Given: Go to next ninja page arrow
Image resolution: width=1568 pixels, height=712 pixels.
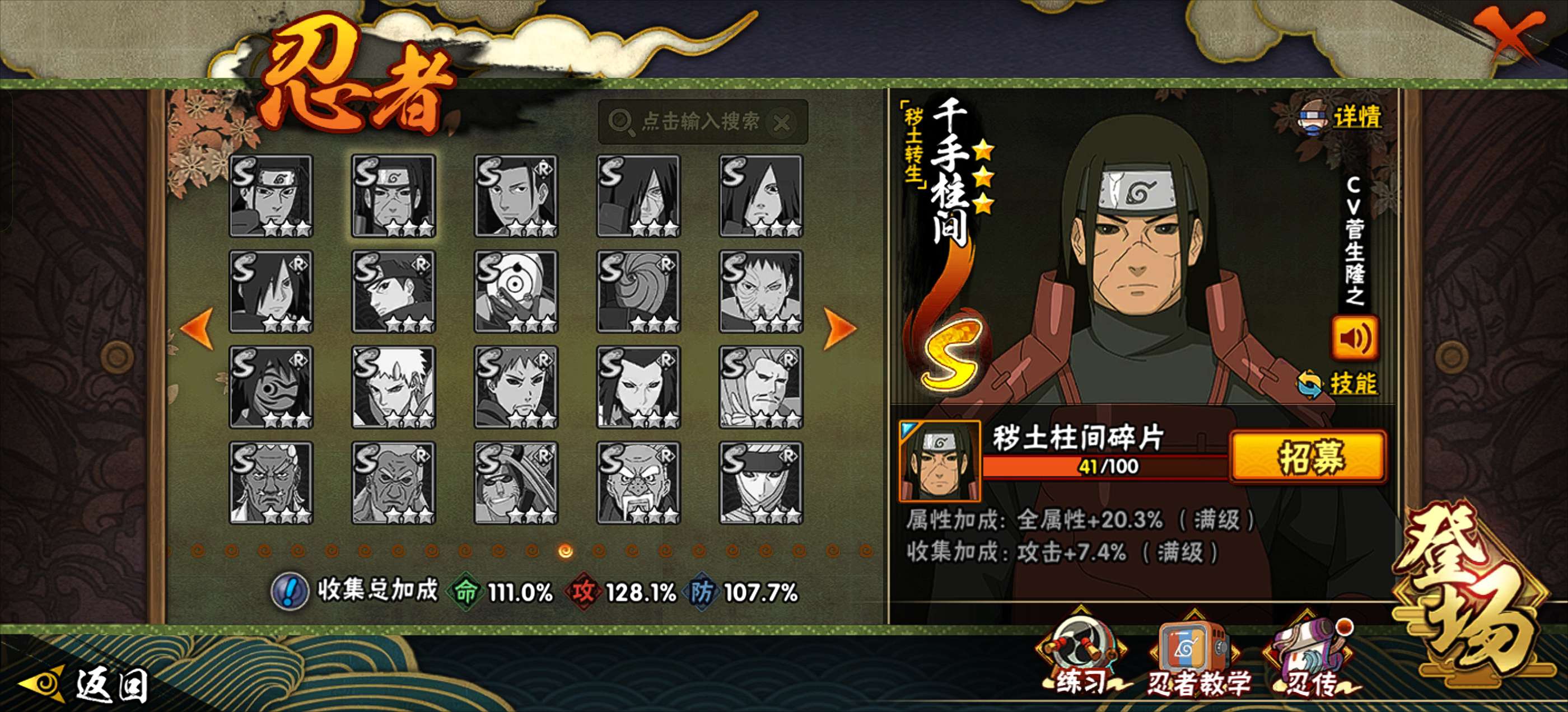Looking at the screenshot, I should (x=839, y=329).
